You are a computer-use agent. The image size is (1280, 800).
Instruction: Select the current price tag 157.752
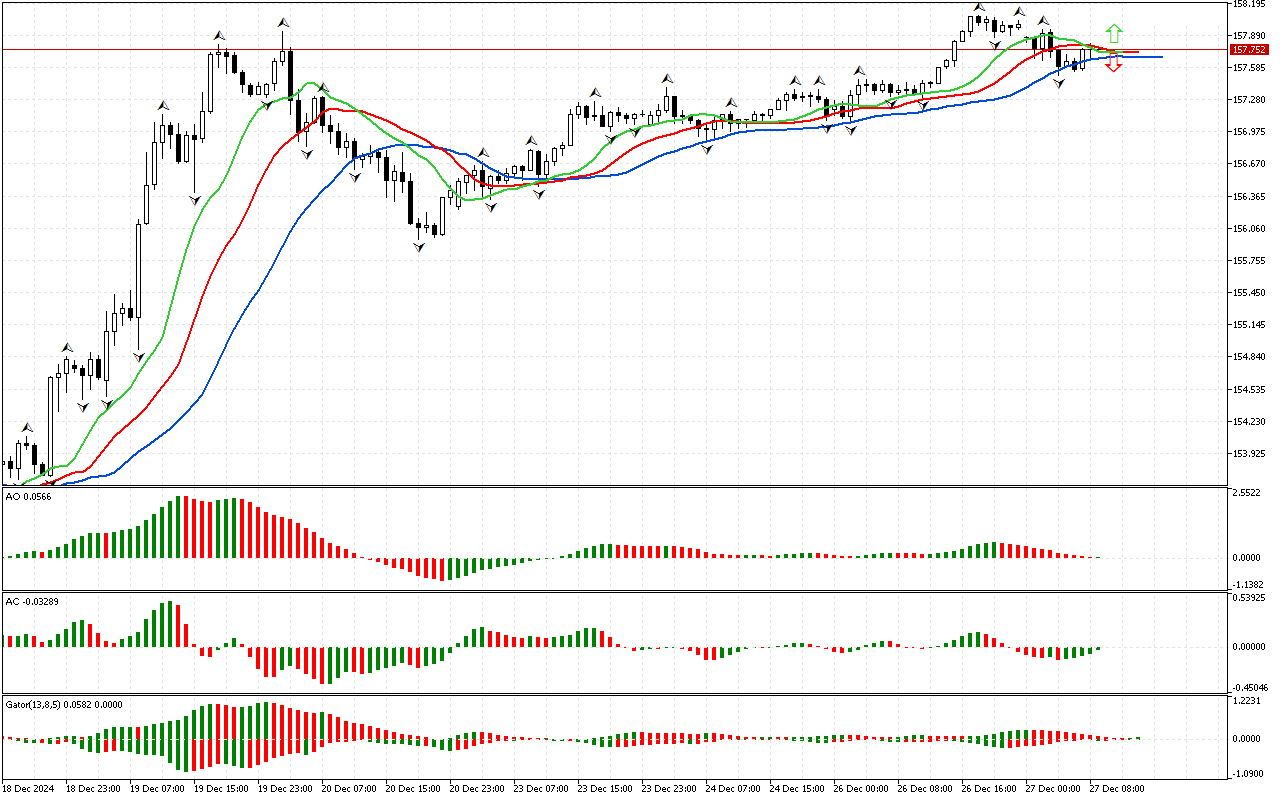click(x=1251, y=49)
